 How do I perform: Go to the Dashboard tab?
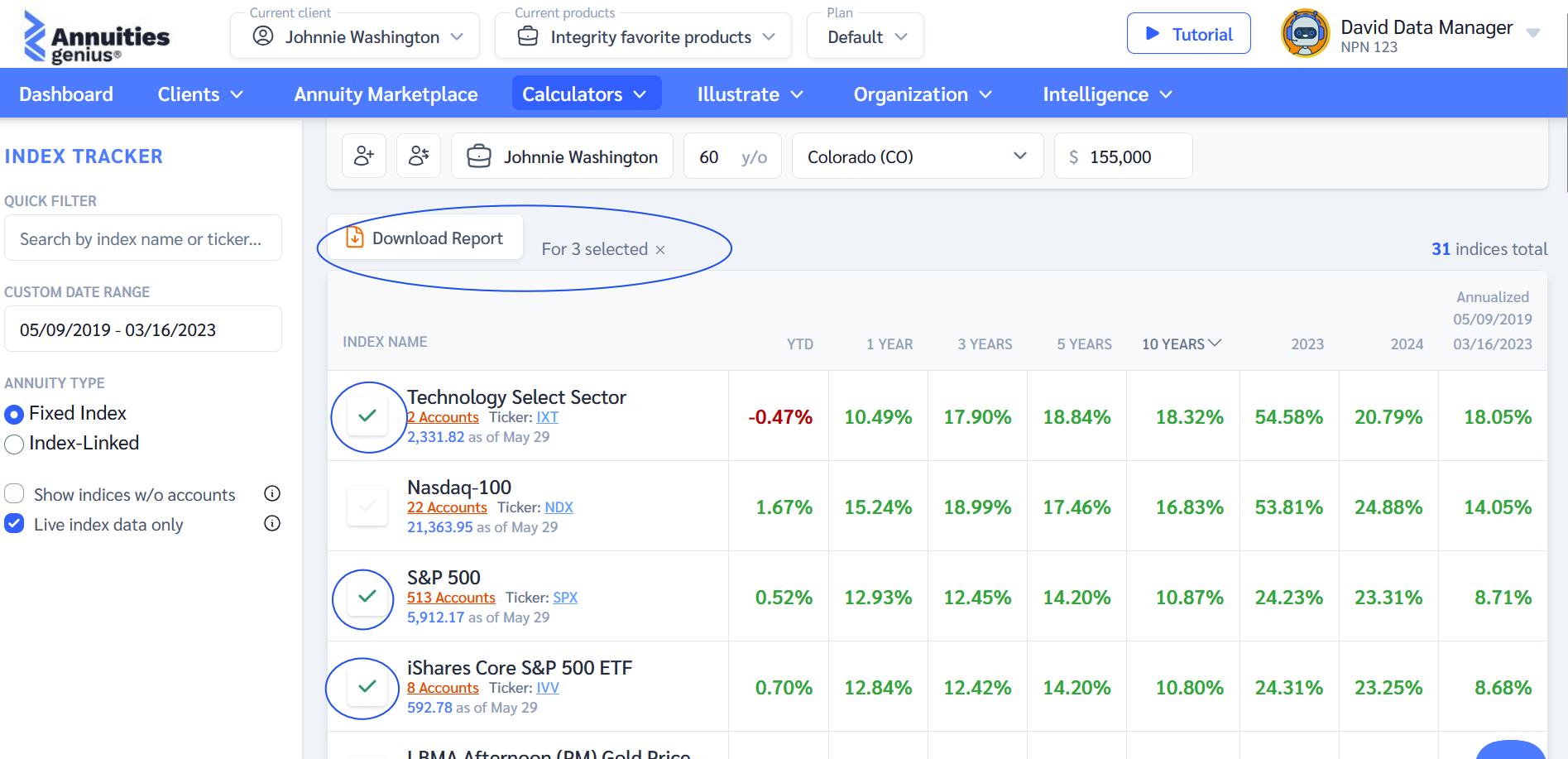coord(66,94)
